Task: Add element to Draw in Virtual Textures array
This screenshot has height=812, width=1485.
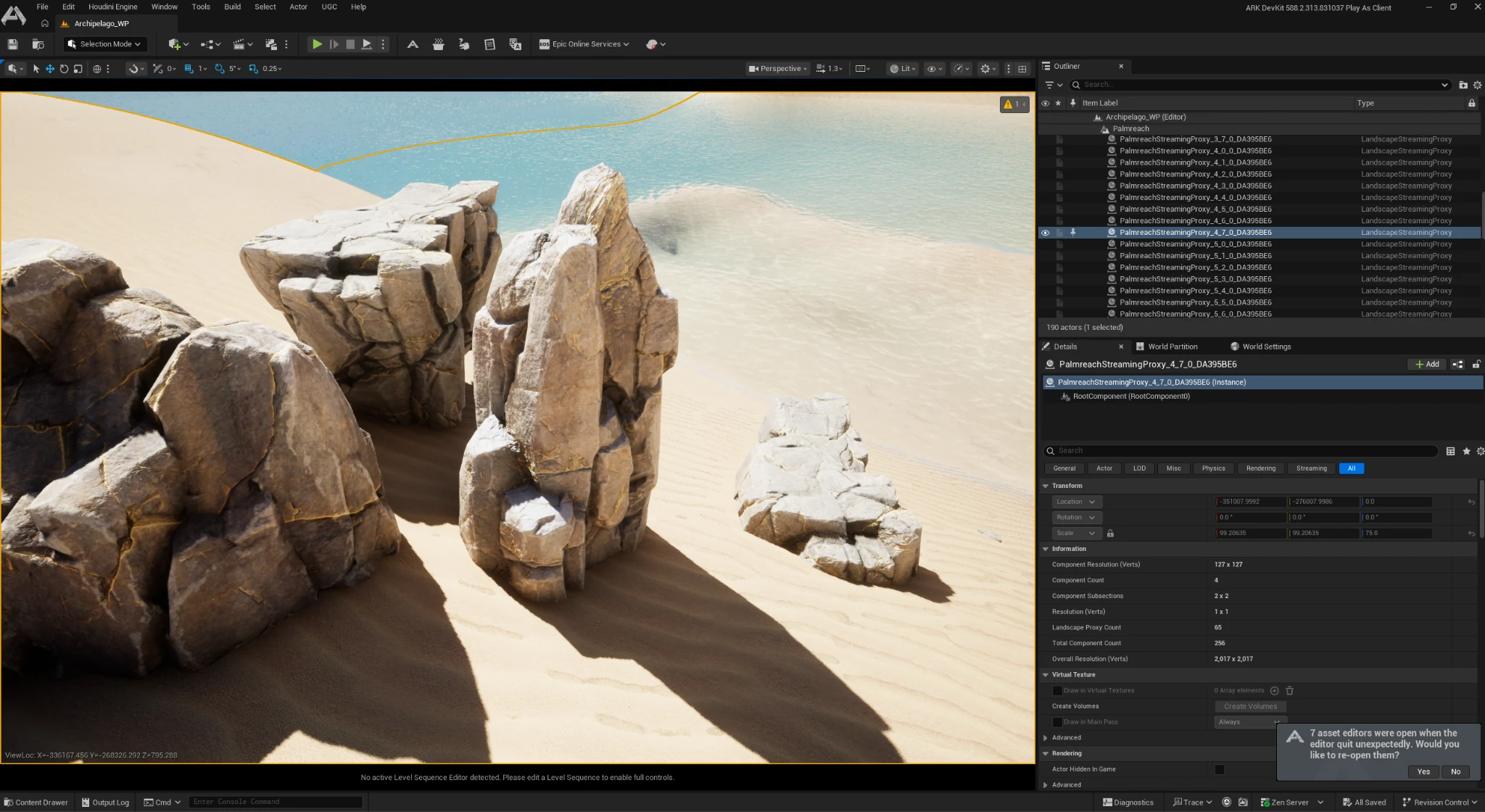Action: [1274, 691]
